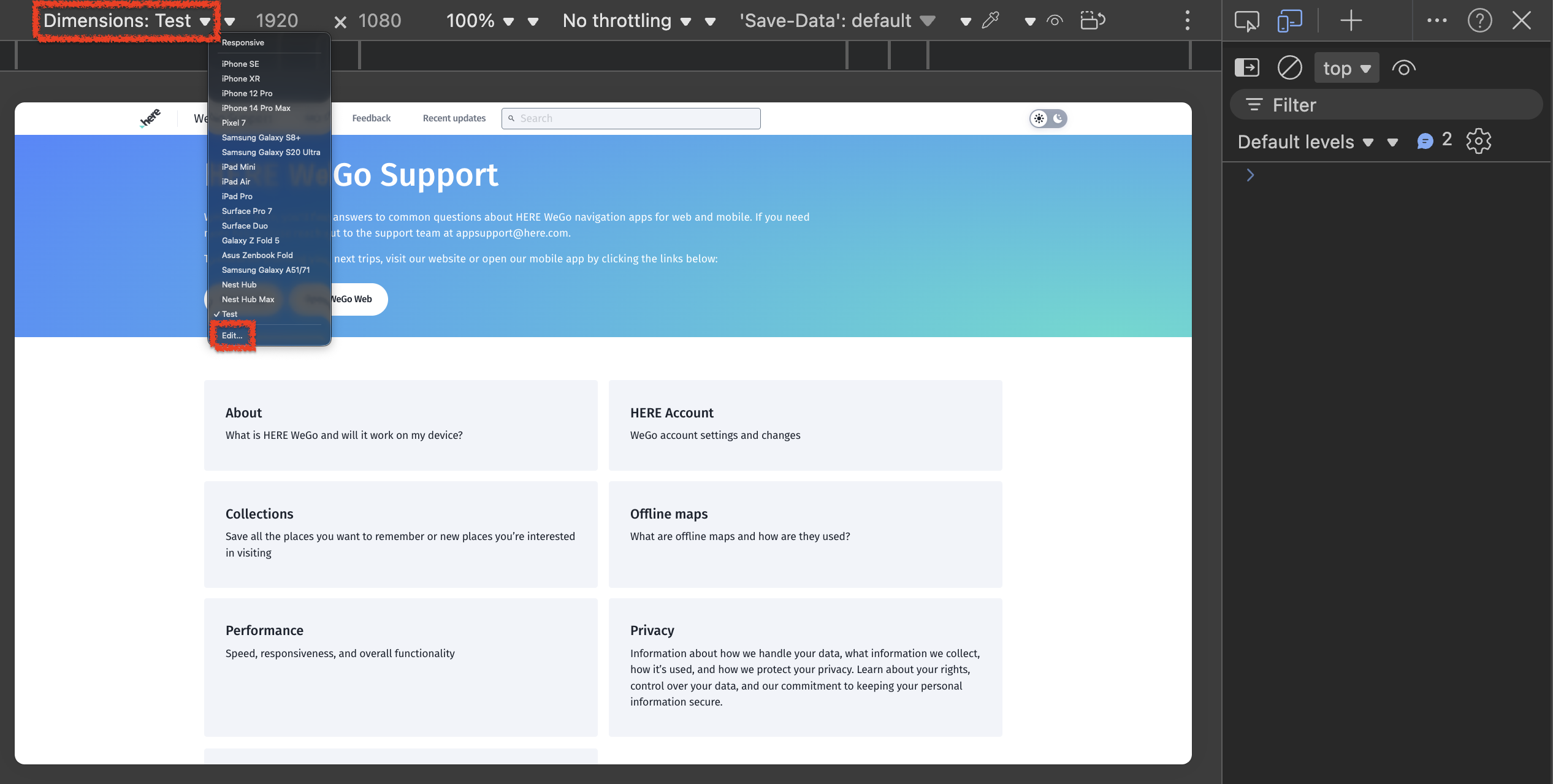Toggle the device emulation icon
This screenshot has width=1553, height=784.
(1290, 21)
